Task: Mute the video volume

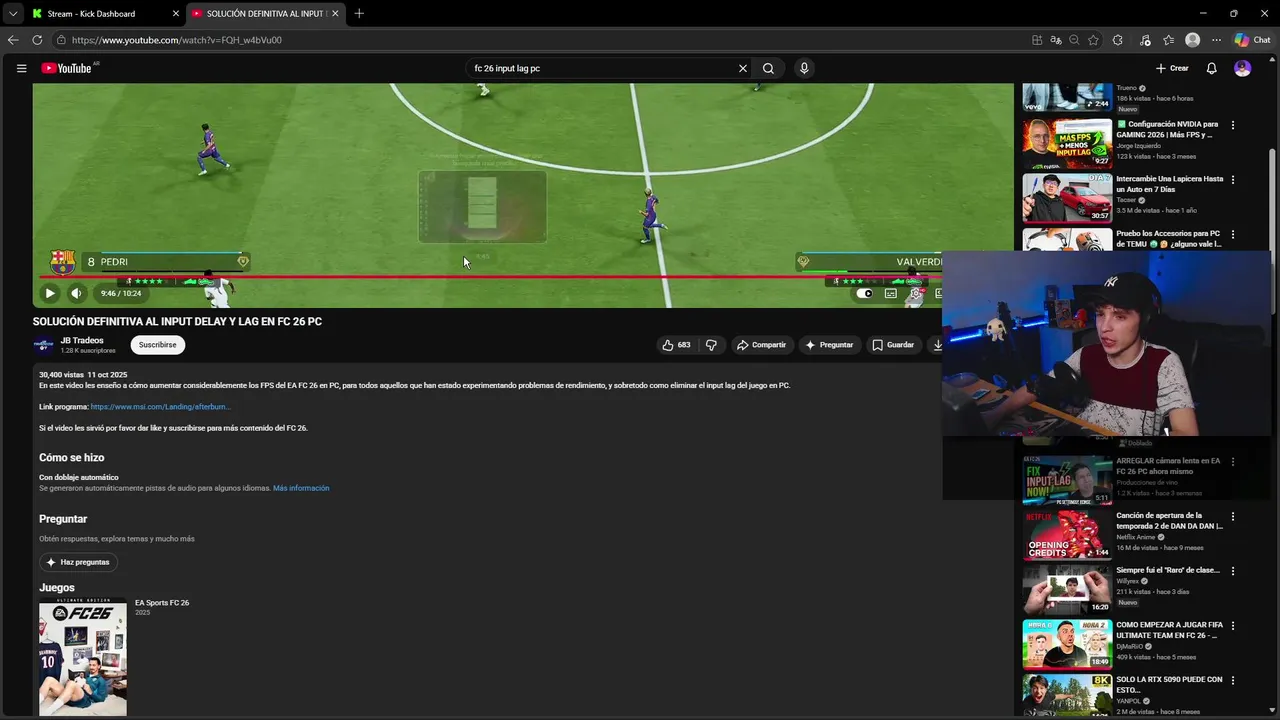Action: 76,293
